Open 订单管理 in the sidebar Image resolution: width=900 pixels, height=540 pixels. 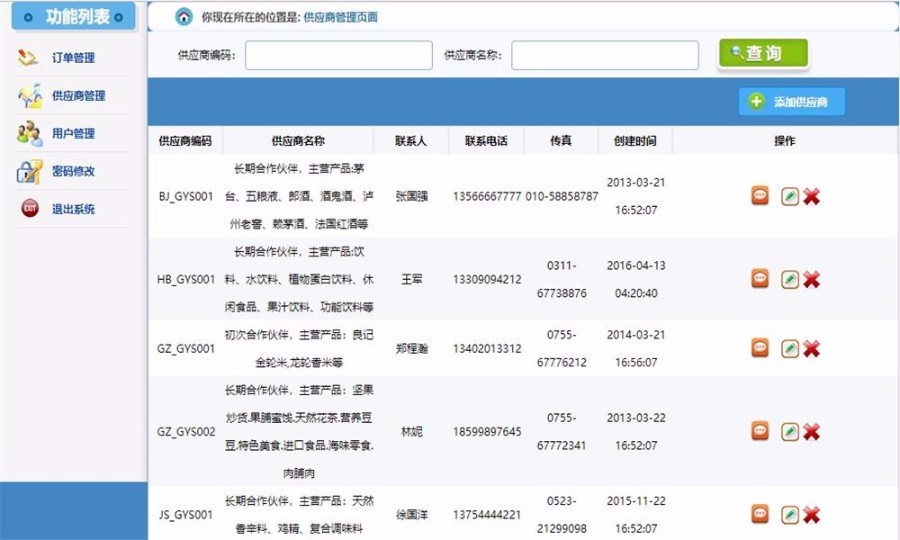73,57
